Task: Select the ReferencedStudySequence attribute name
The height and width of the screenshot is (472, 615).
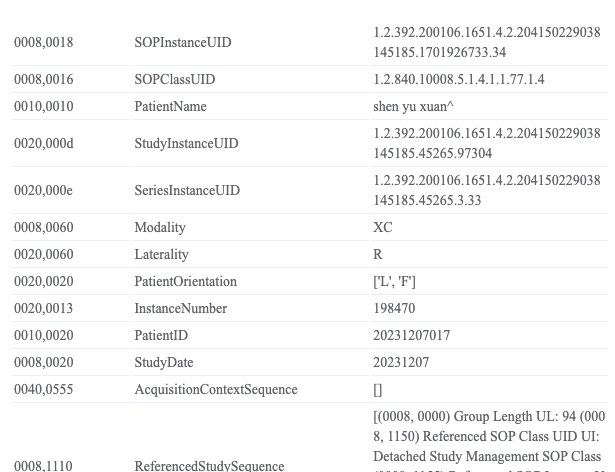Action: pos(208,465)
